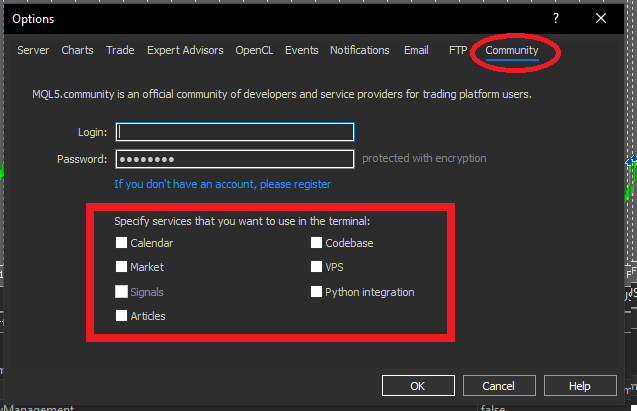The width and height of the screenshot is (637, 411).
Task: Open the Notifications tab
Action: pyautogui.click(x=359, y=50)
